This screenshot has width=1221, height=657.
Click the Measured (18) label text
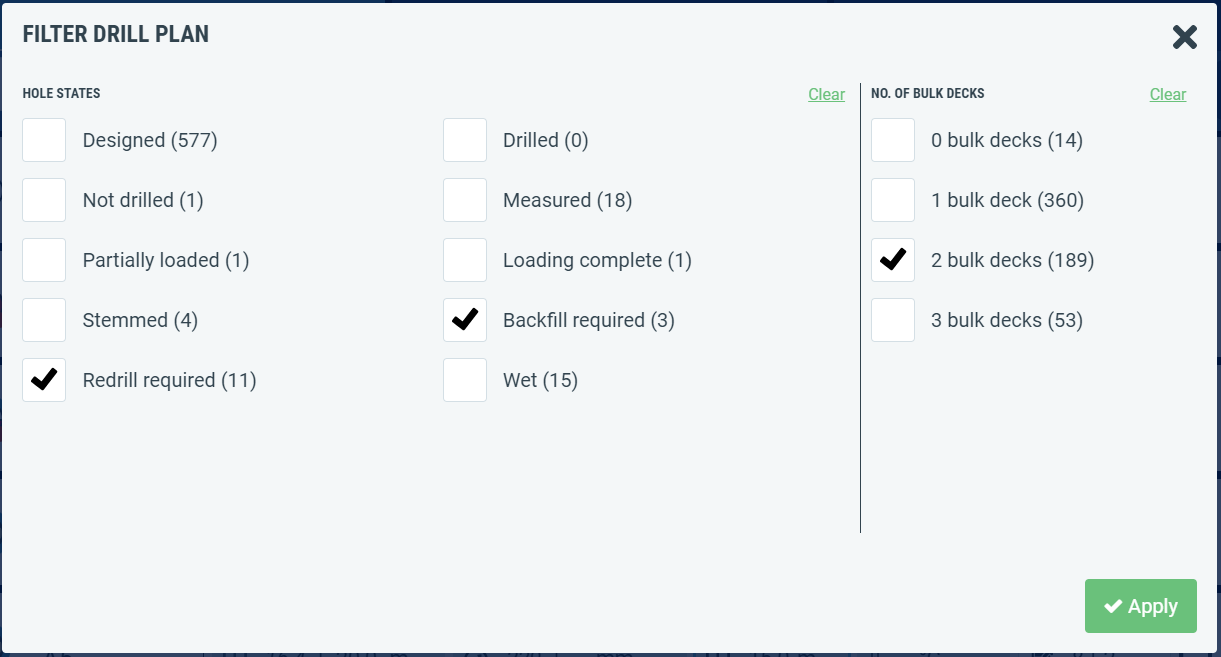[x=568, y=200]
